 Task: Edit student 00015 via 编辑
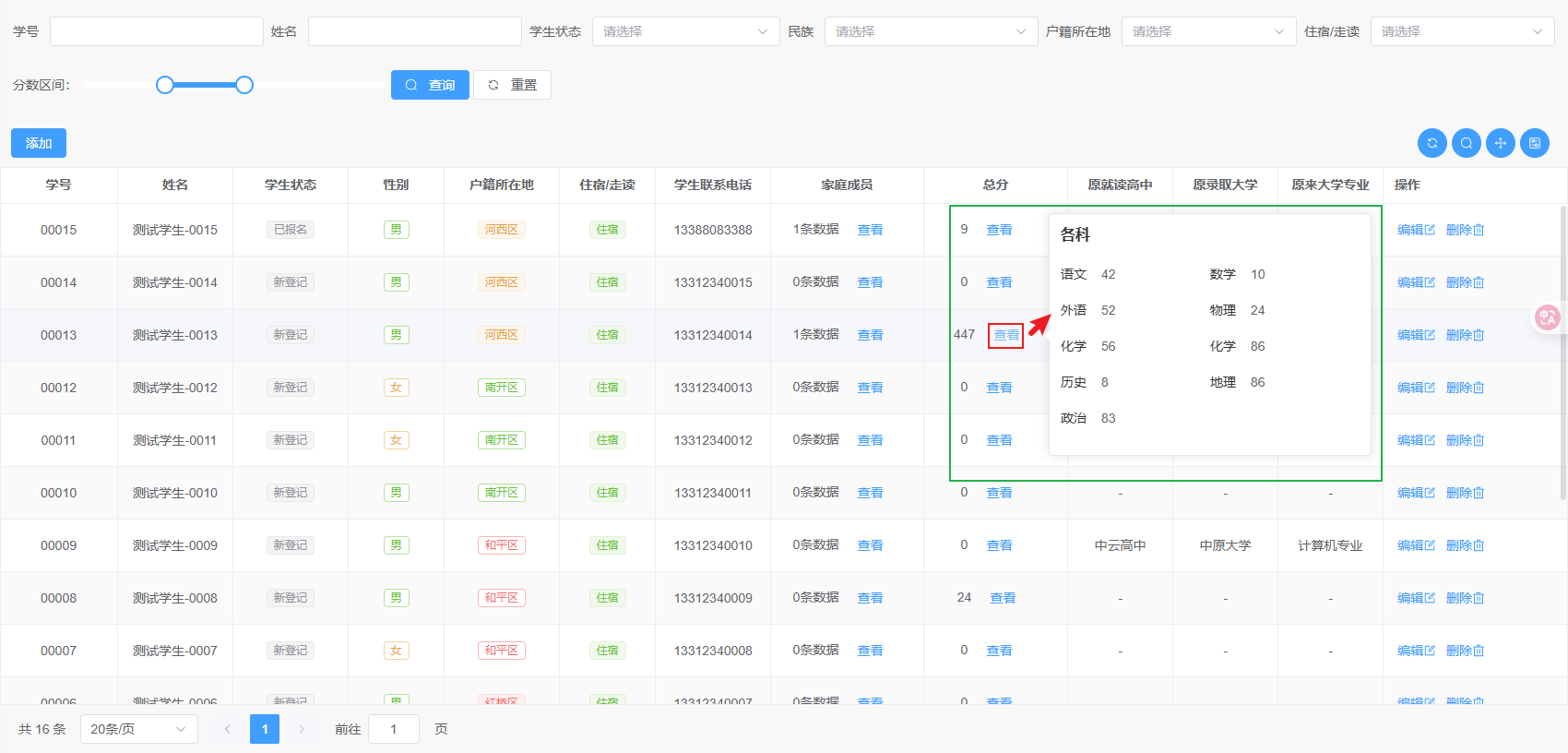pos(1416,230)
